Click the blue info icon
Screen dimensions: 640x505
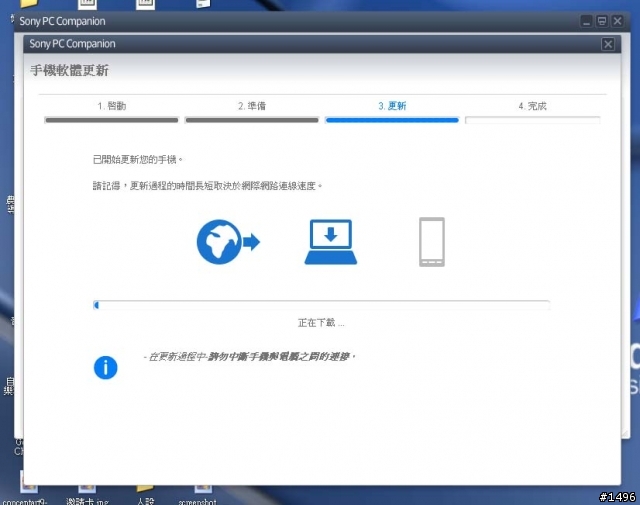pos(106,367)
